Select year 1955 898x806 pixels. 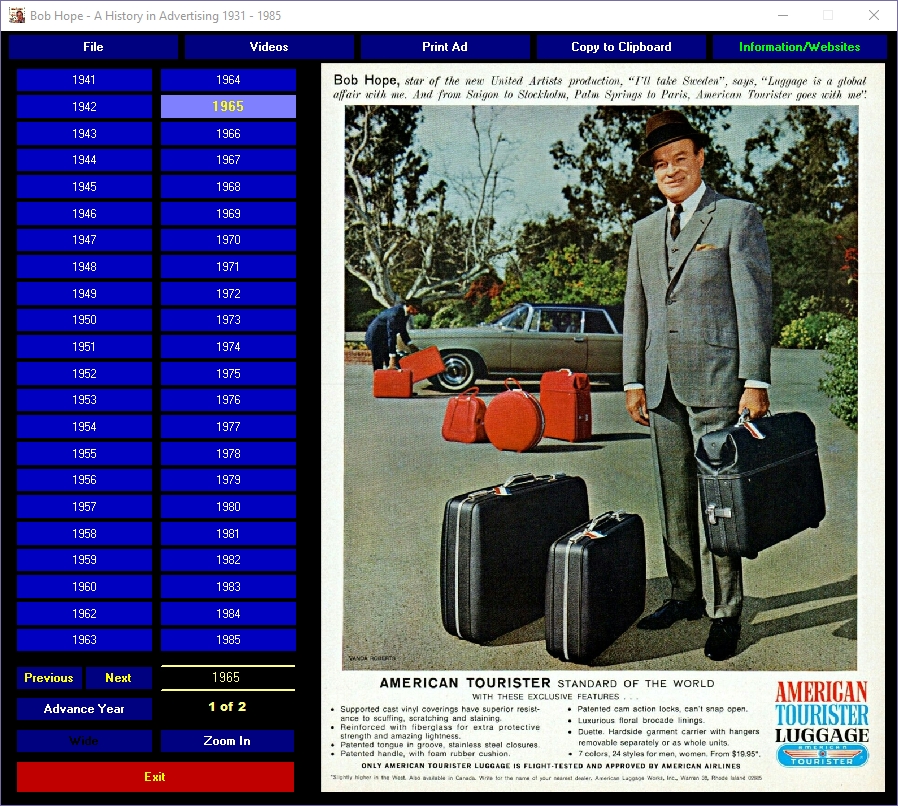point(84,454)
